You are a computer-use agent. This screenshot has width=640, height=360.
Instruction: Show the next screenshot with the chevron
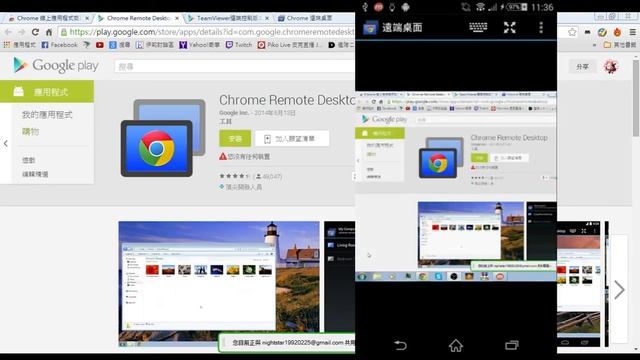pyautogui.click(x=619, y=290)
